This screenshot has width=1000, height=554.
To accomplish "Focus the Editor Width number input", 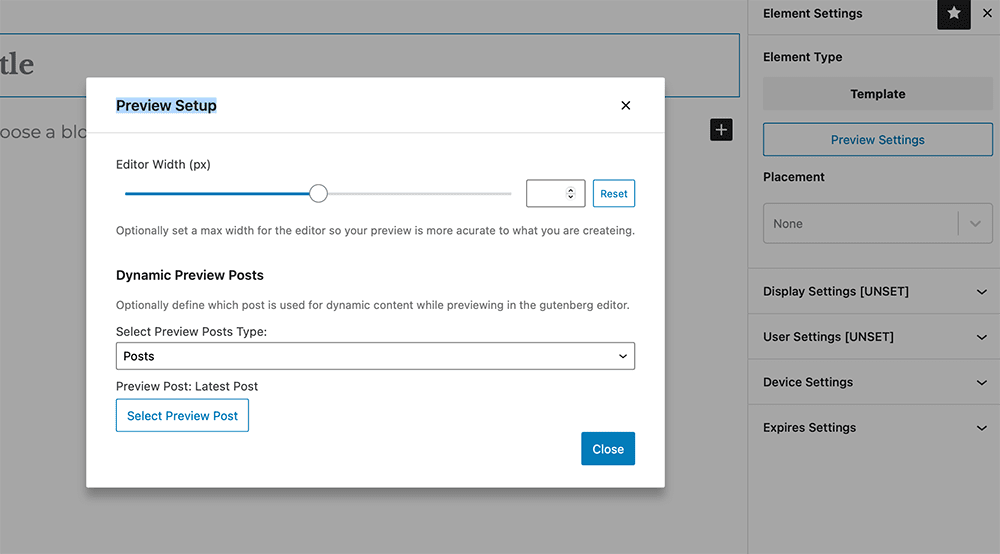I will pyautogui.click(x=547, y=194).
